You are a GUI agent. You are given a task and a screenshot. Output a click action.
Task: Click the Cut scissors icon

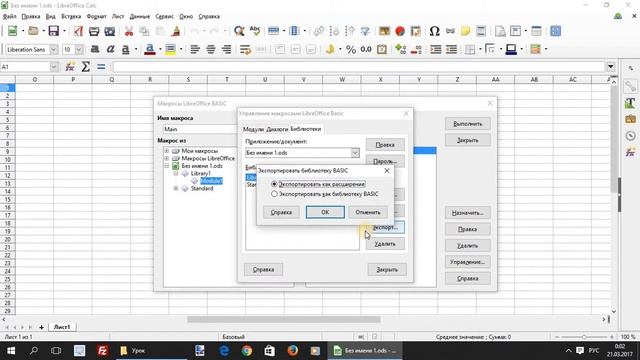[129, 31]
